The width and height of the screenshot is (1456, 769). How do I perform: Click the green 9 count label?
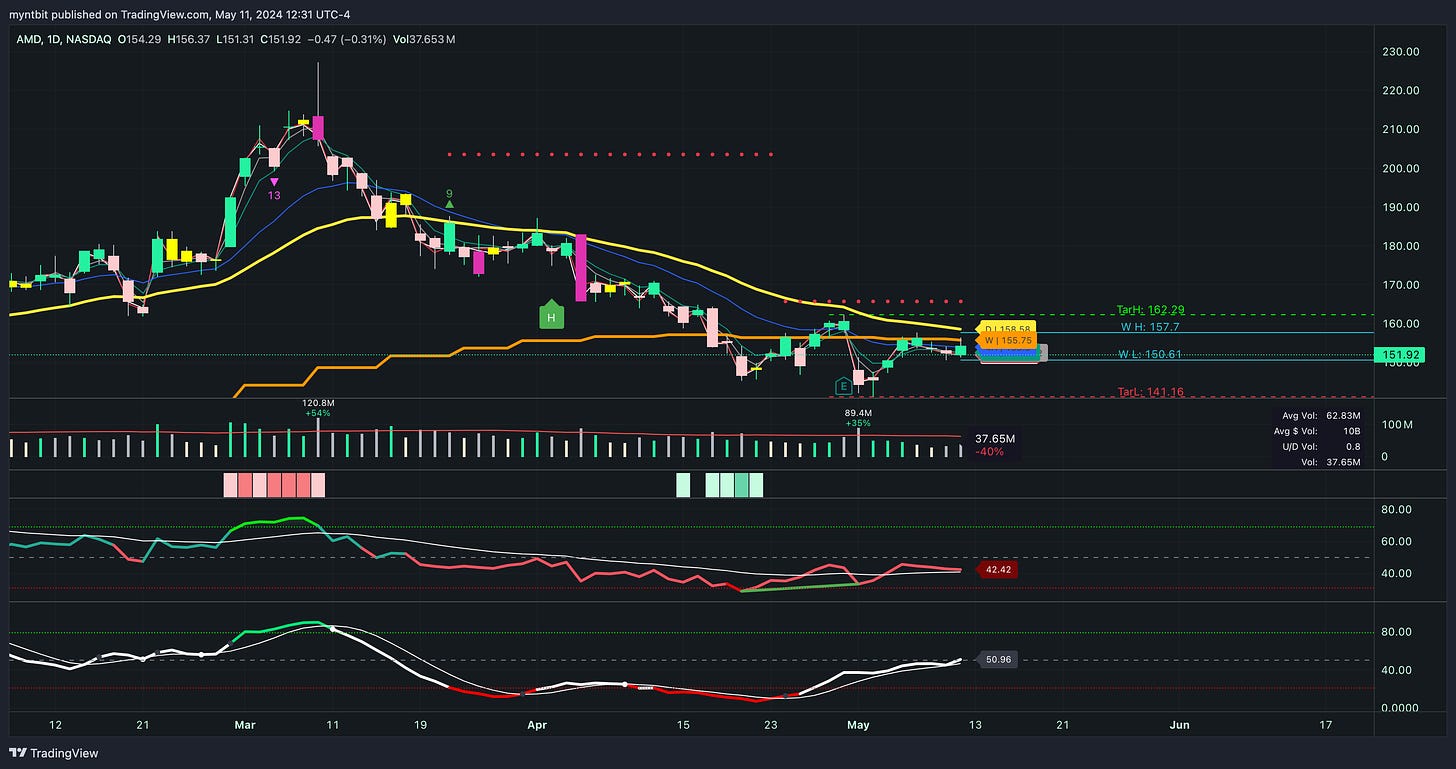pos(450,194)
